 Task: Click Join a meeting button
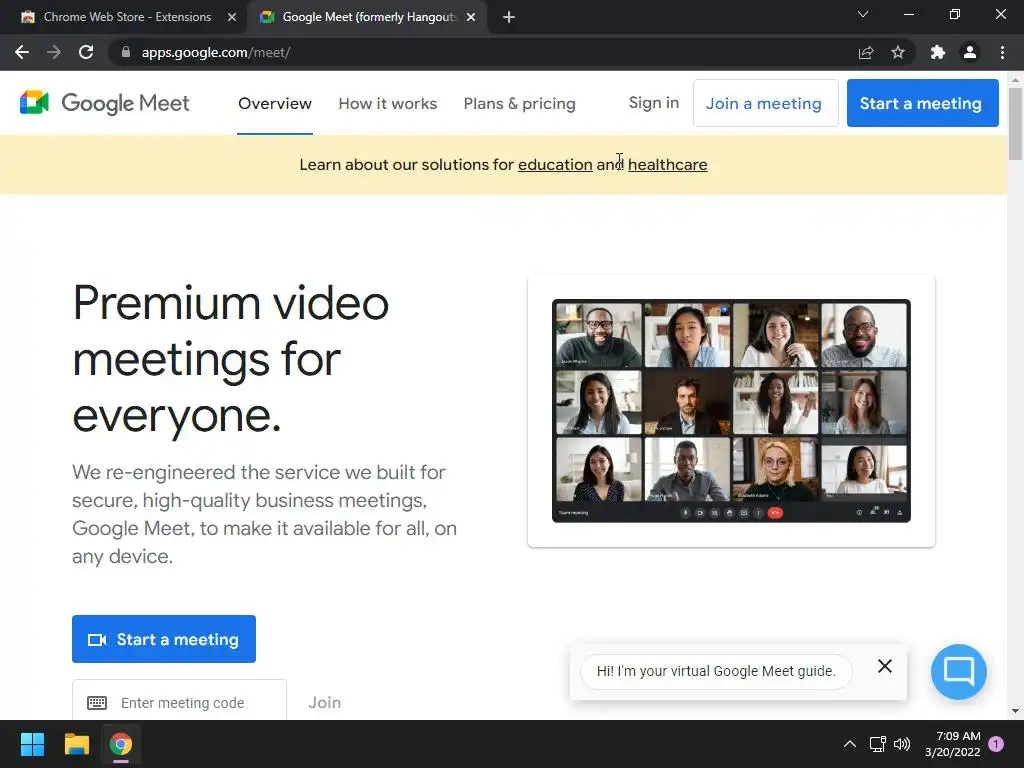pos(765,103)
